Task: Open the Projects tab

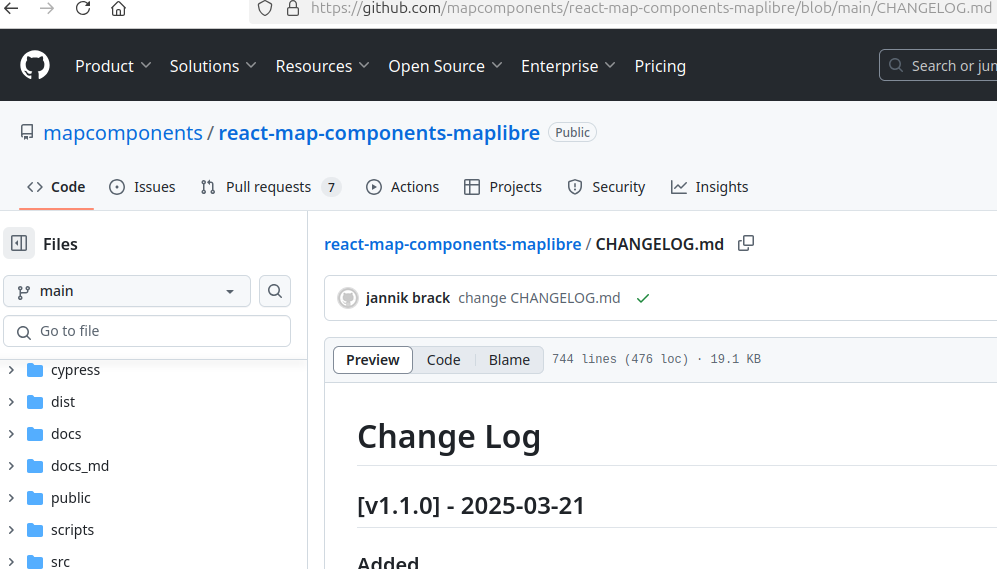Action: (x=503, y=187)
